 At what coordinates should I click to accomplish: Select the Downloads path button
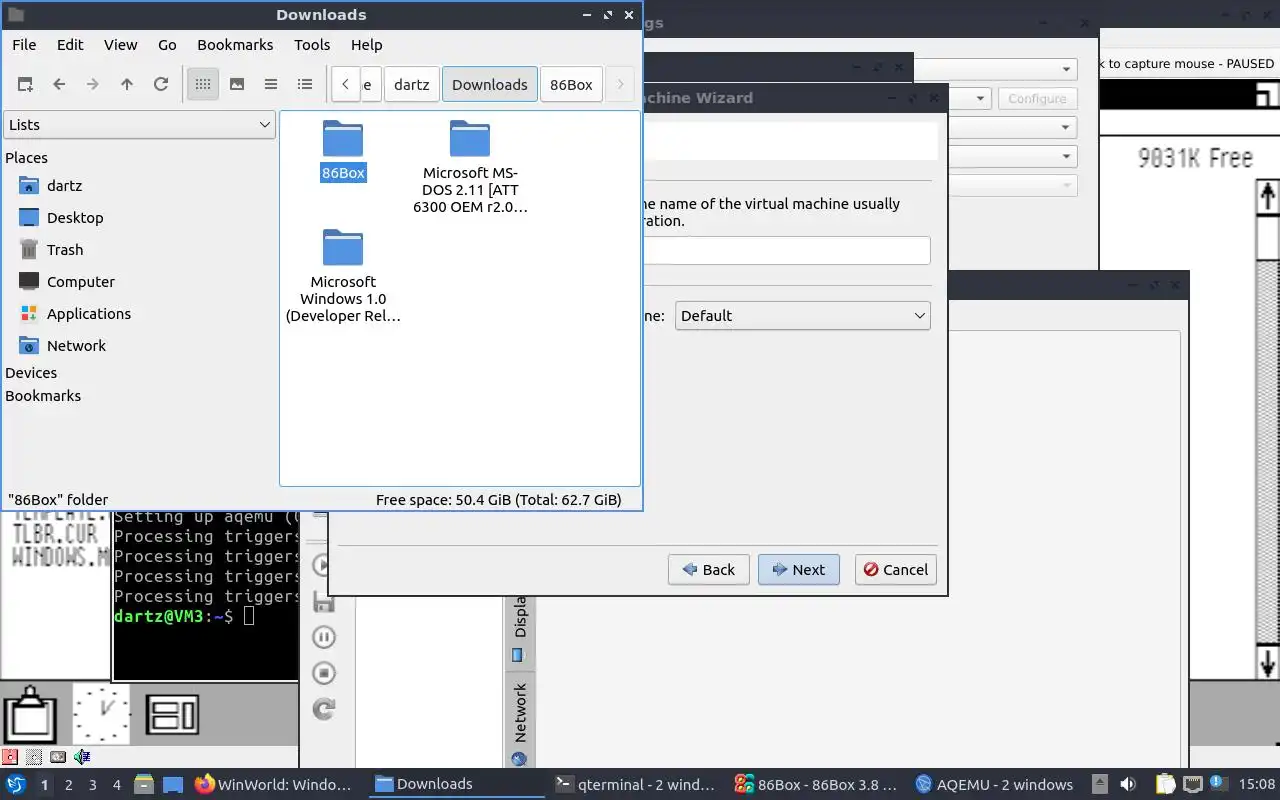(x=489, y=85)
